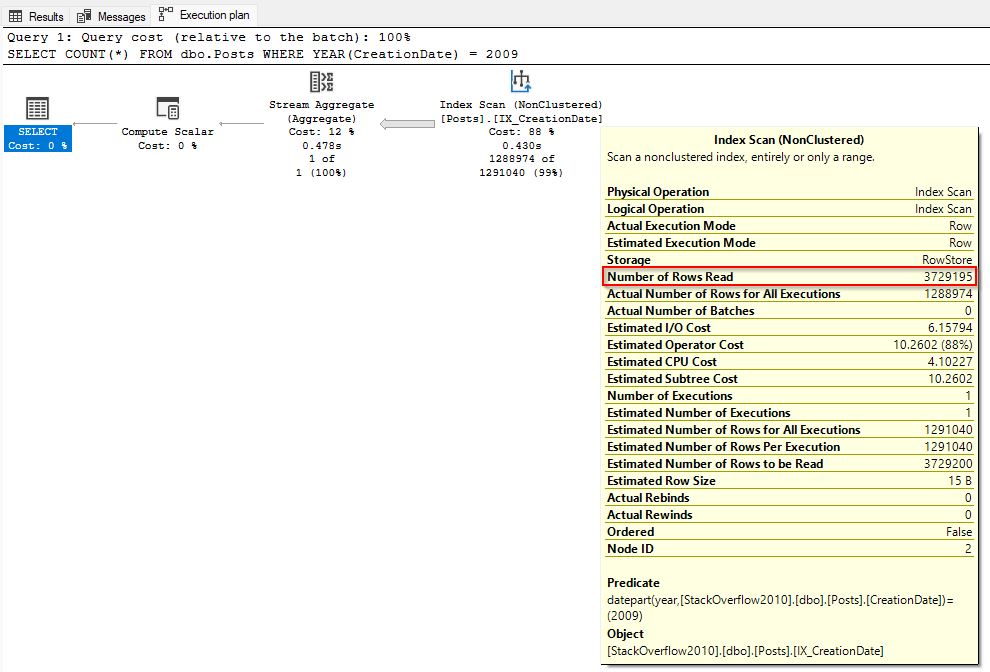Click the Object heading in tooltip
The height and width of the screenshot is (672, 990).
[x=625, y=634]
